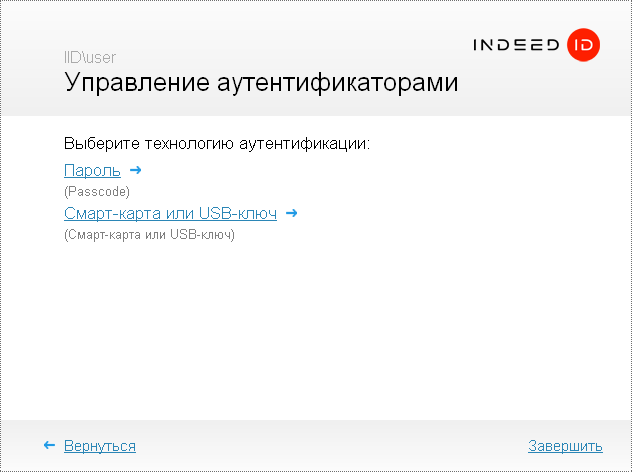This screenshot has height=472, width=632.
Task: Click the Управление аутентификаторами heading
Action: coord(261,83)
